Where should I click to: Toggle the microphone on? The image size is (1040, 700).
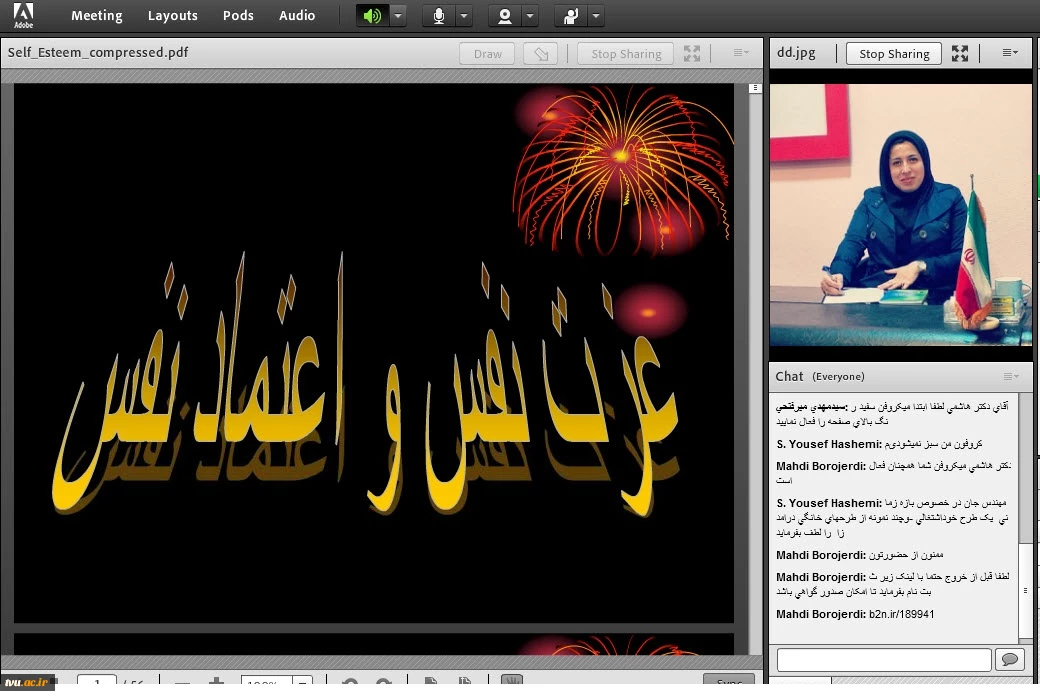[x=439, y=16]
